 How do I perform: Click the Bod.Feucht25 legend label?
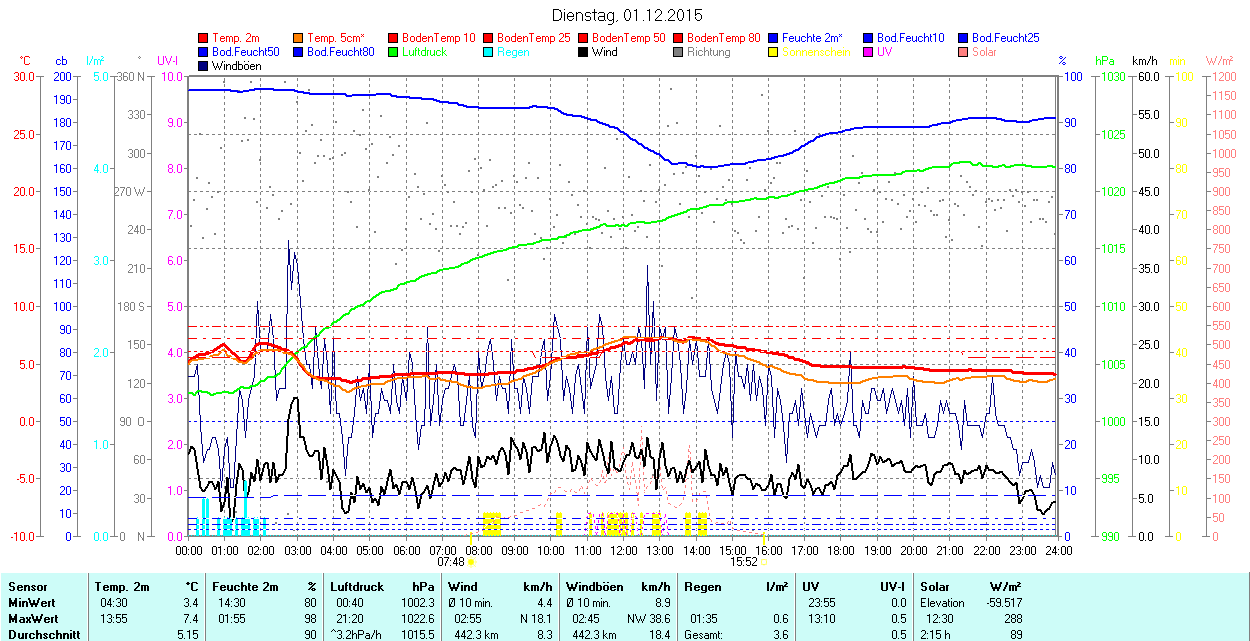pyautogui.click(x=1005, y=38)
